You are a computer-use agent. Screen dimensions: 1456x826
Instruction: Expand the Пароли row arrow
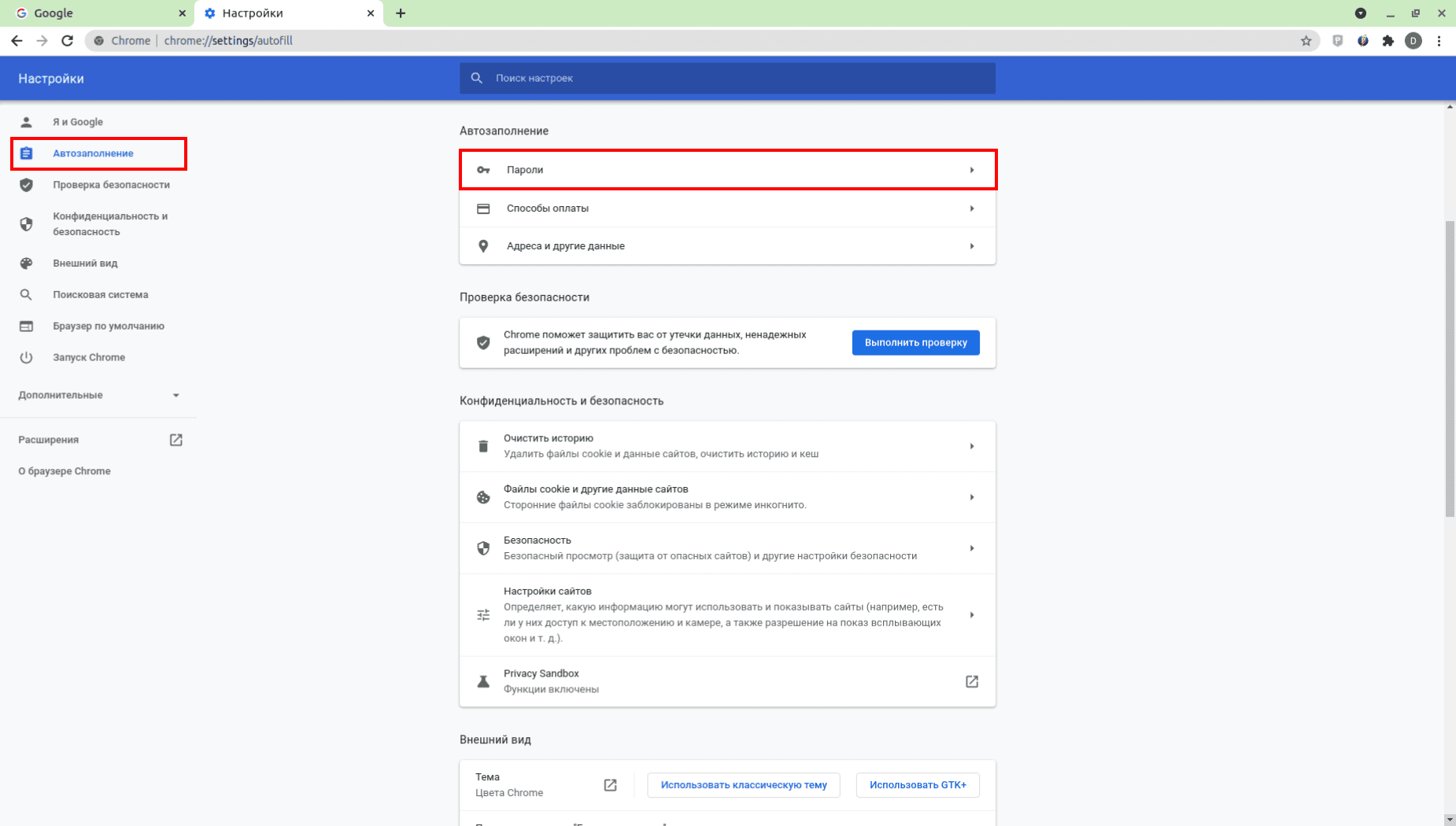click(971, 170)
